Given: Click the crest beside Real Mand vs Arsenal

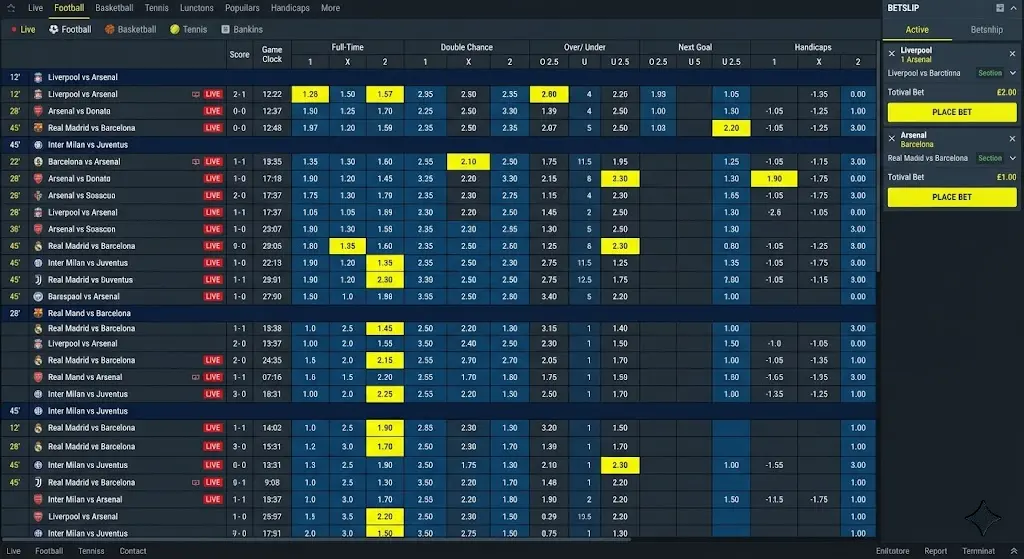Looking at the screenshot, I should tap(38, 377).
